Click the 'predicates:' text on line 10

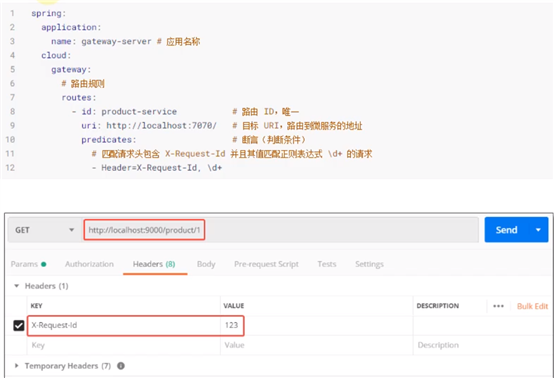click(x=108, y=140)
